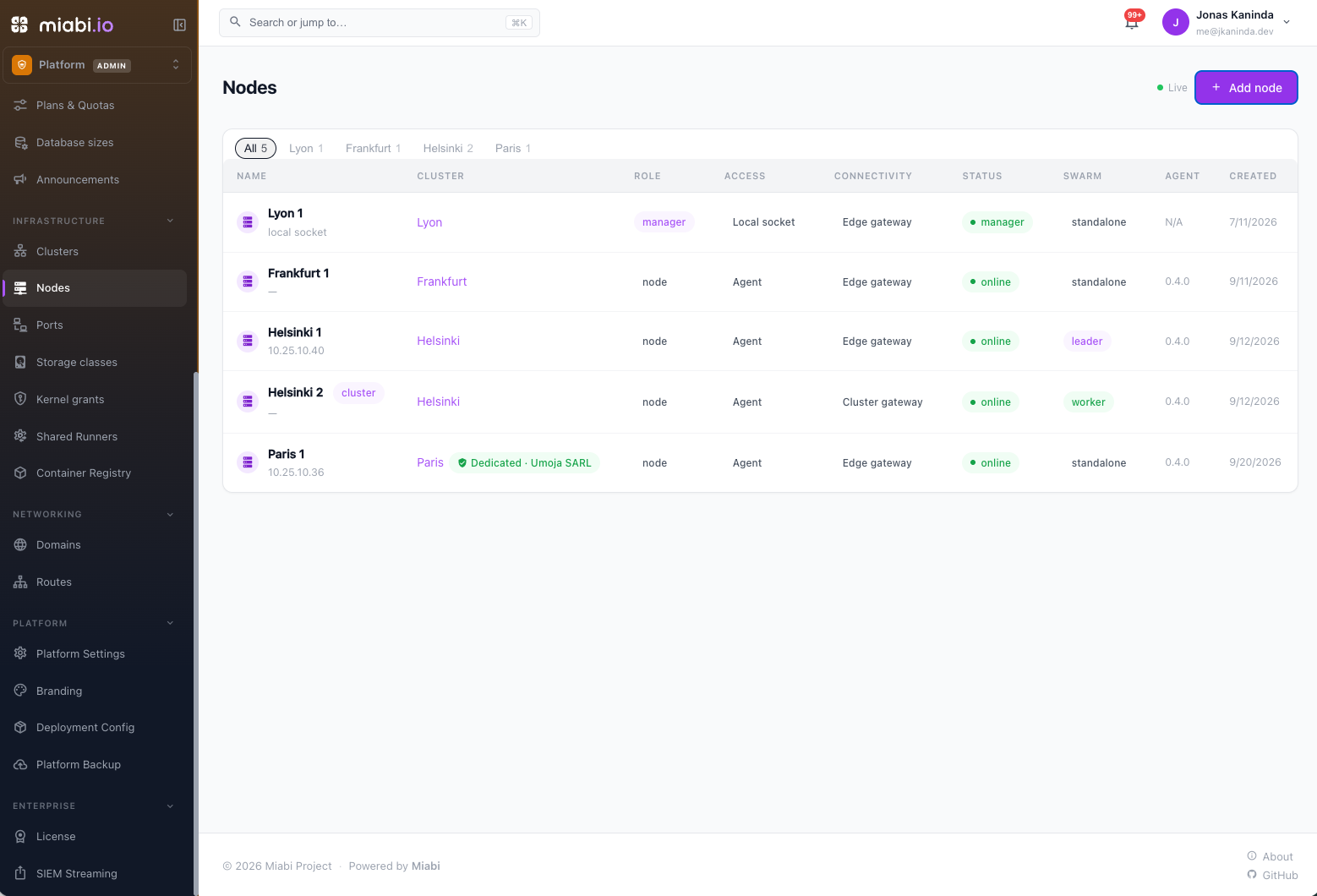Open the Frankfurt cluster link
1317x896 pixels.
441,281
